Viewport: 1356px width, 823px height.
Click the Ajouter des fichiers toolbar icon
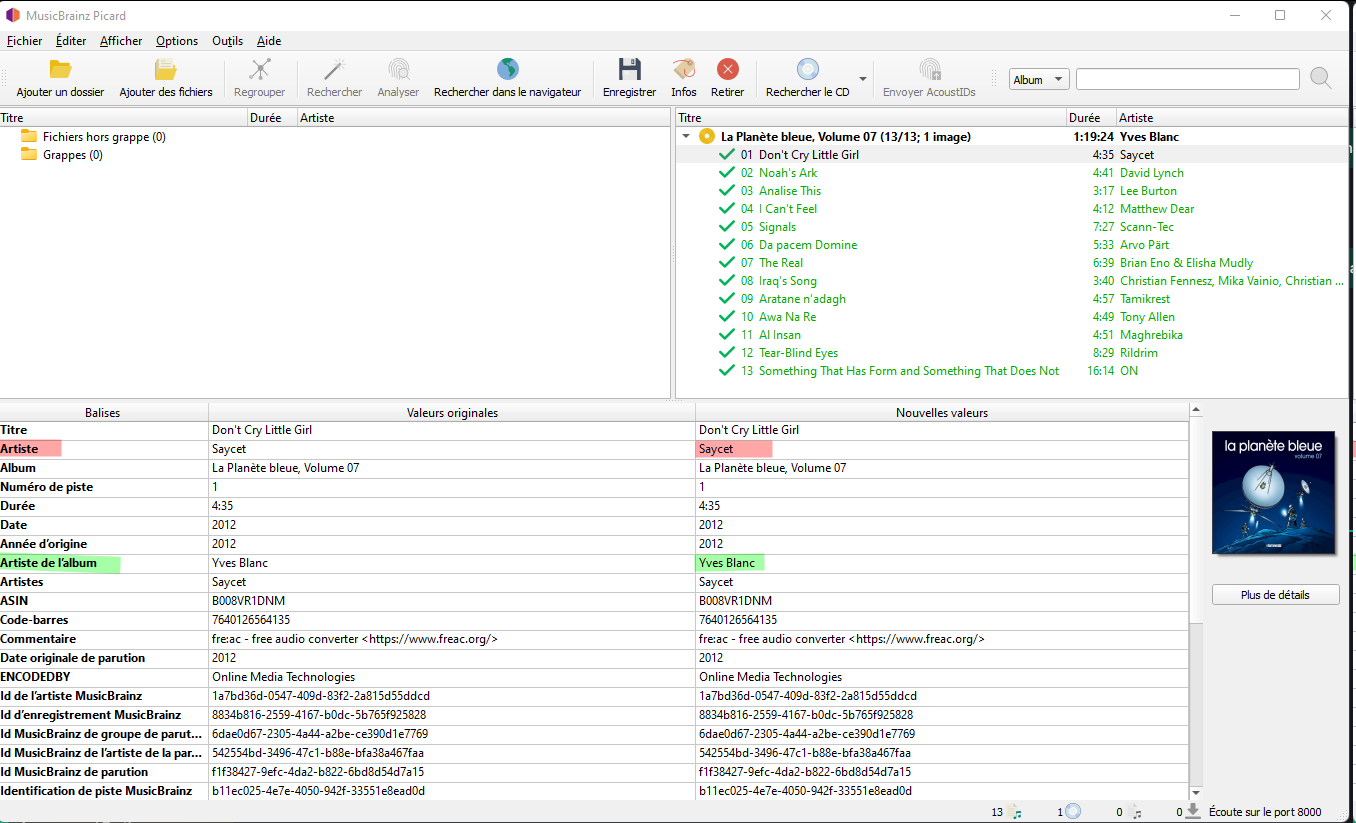point(165,69)
